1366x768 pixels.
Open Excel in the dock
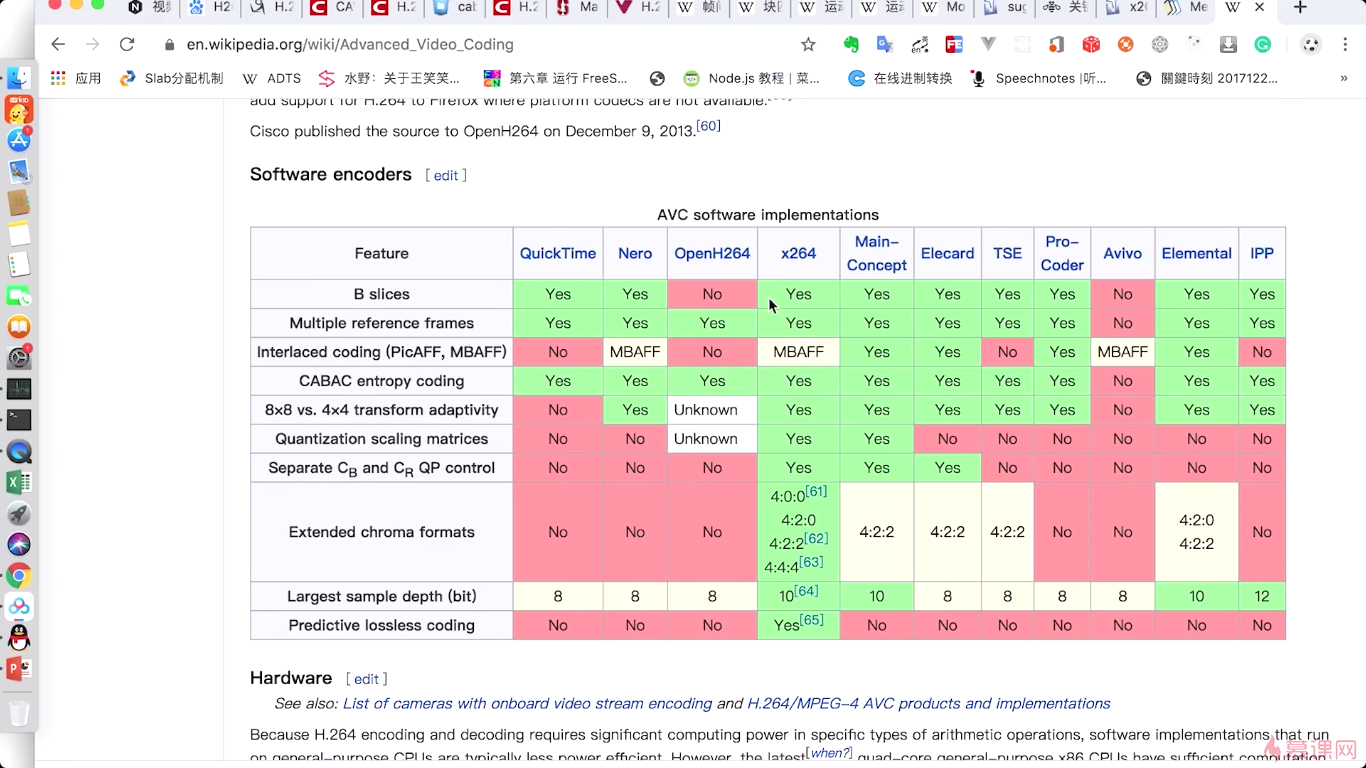pyautogui.click(x=19, y=483)
